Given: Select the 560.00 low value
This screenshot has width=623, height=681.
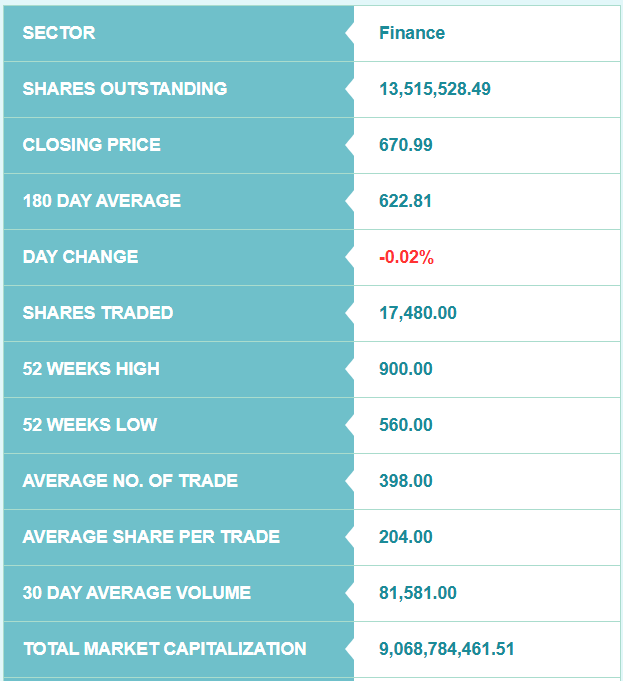Looking at the screenshot, I should pos(406,425).
